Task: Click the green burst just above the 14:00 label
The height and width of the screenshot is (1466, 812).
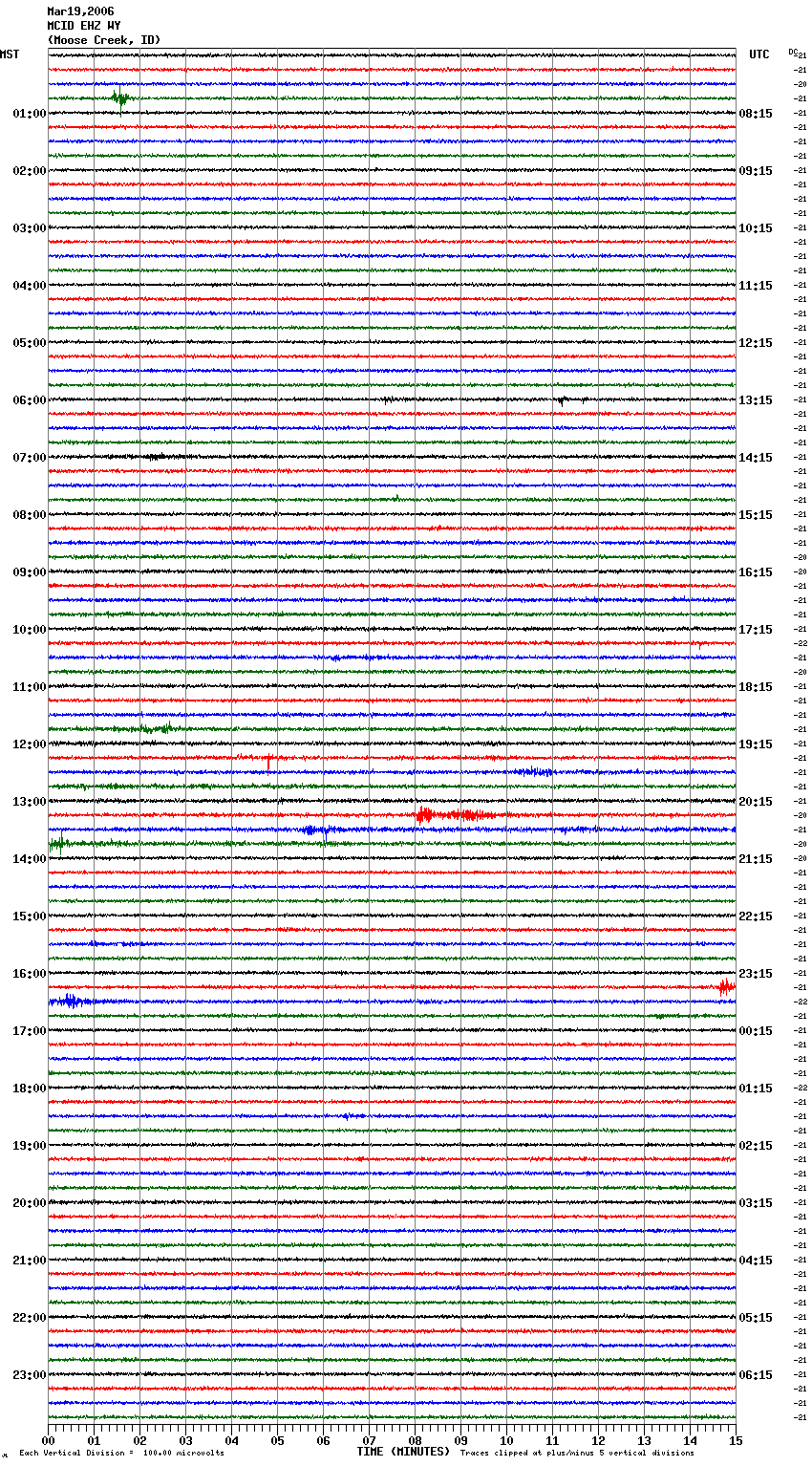Action: [59, 843]
